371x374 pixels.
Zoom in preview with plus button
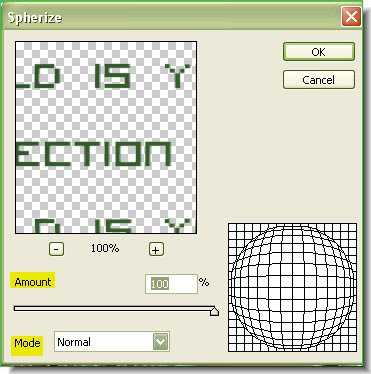pyautogui.click(x=156, y=249)
